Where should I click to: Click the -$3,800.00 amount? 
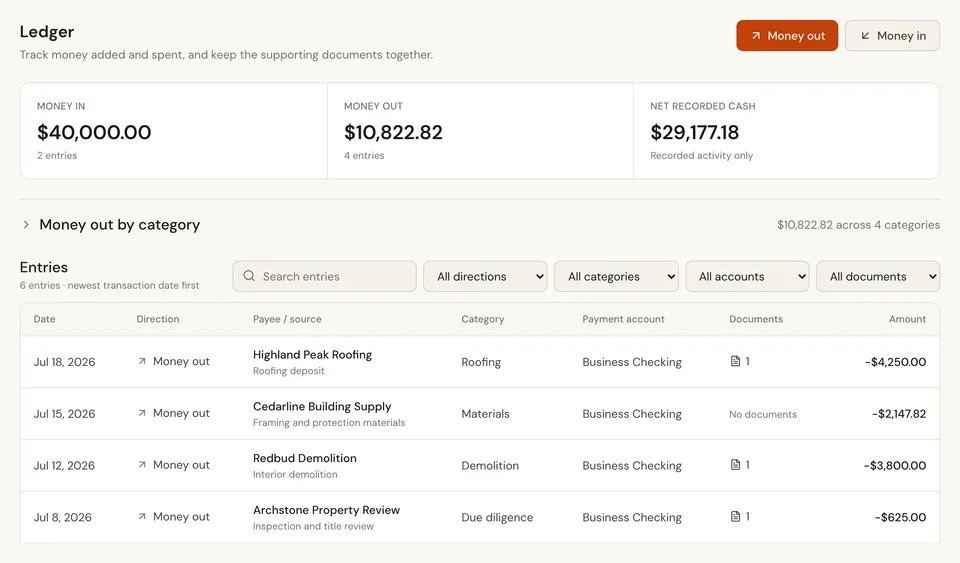click(894, 465)
